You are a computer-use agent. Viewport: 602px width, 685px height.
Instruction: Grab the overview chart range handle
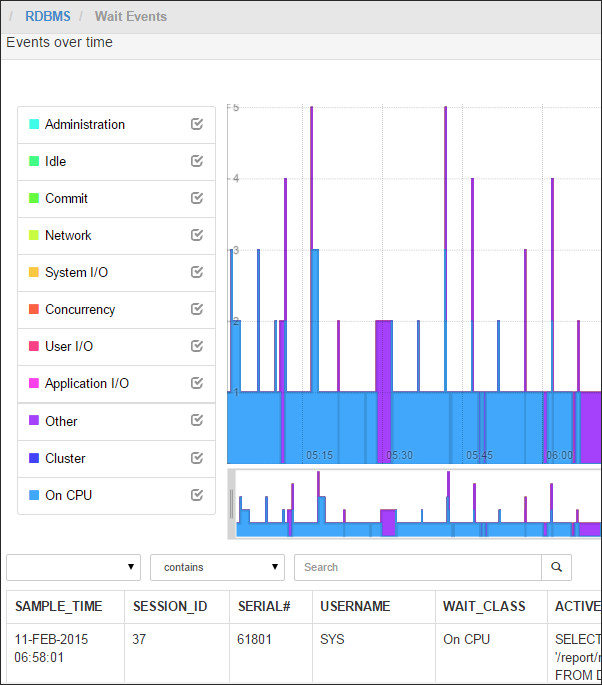[x=232, y=504]
